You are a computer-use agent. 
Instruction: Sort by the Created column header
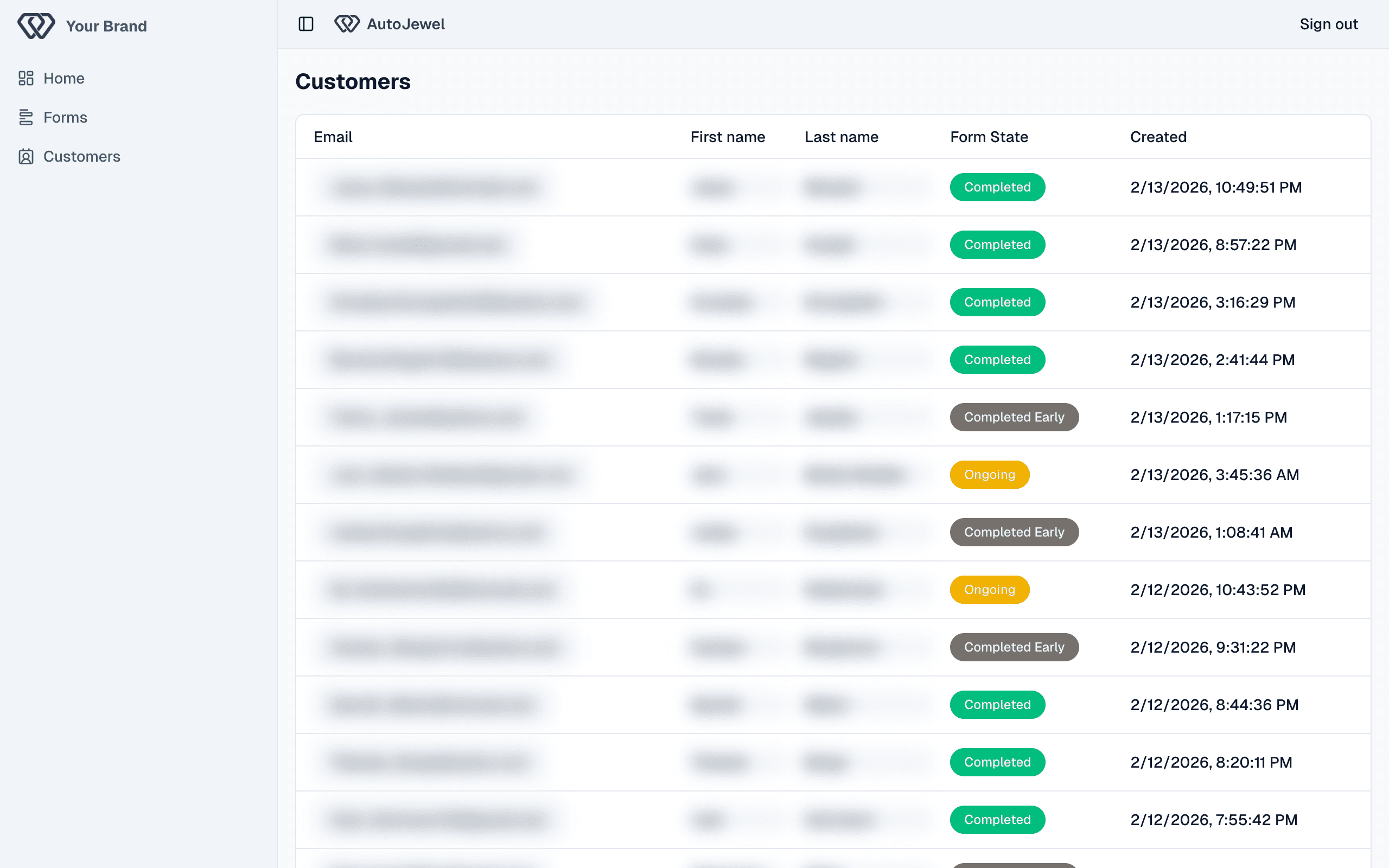(x=1158, y=137)
